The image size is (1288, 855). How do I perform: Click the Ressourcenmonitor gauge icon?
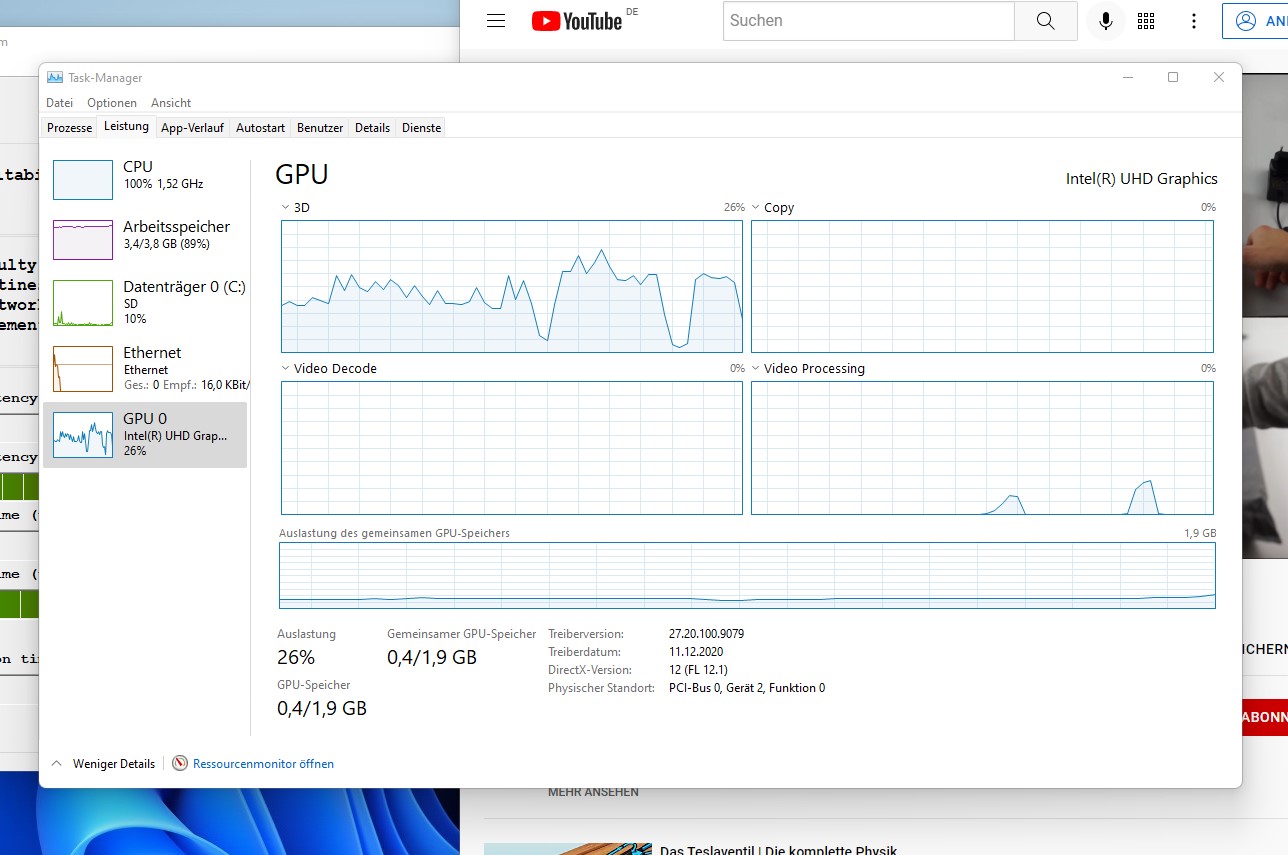coord(180,763)
